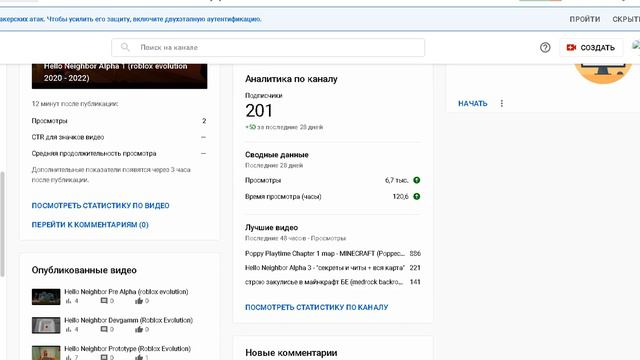Open Hello Neighbor Alpha 1 video thumbnail

120,76
